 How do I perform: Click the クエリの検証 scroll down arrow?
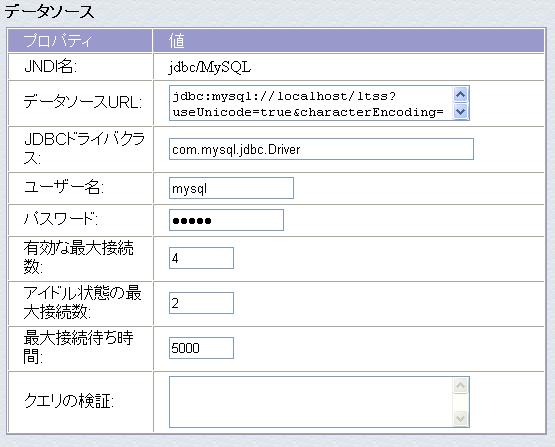tap(460, 418)
